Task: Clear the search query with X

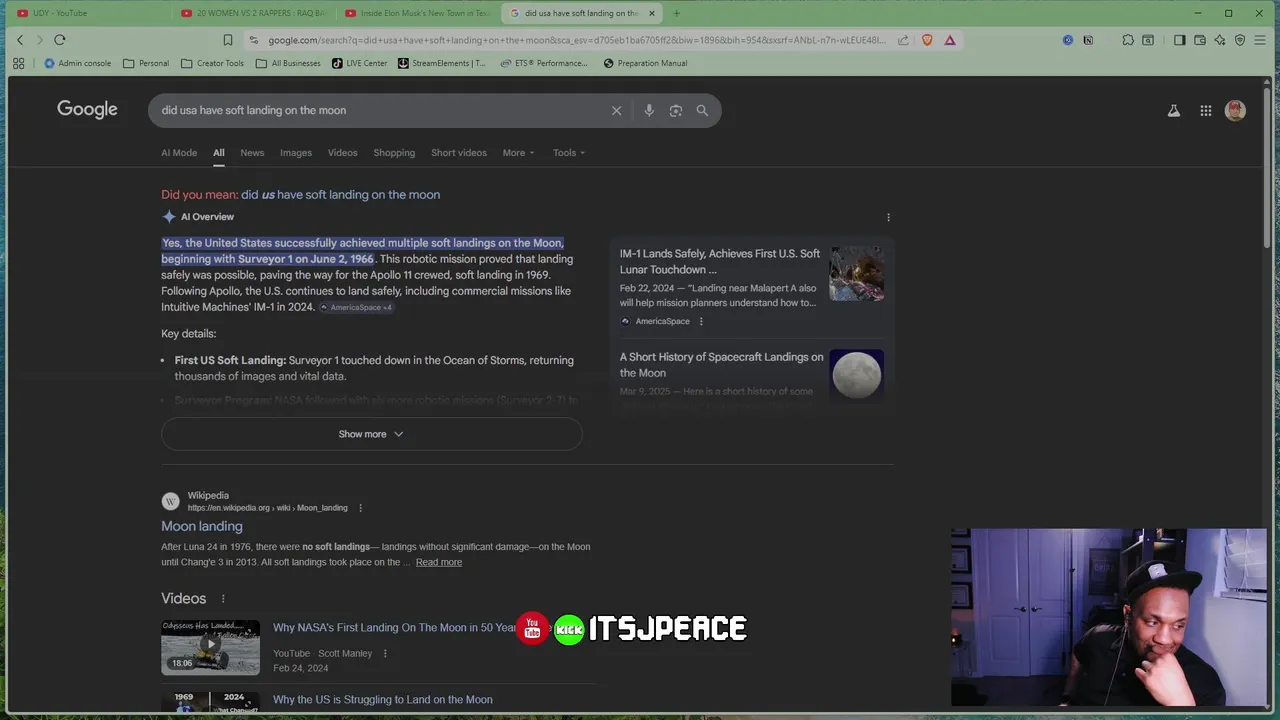Action: point(617,110)
